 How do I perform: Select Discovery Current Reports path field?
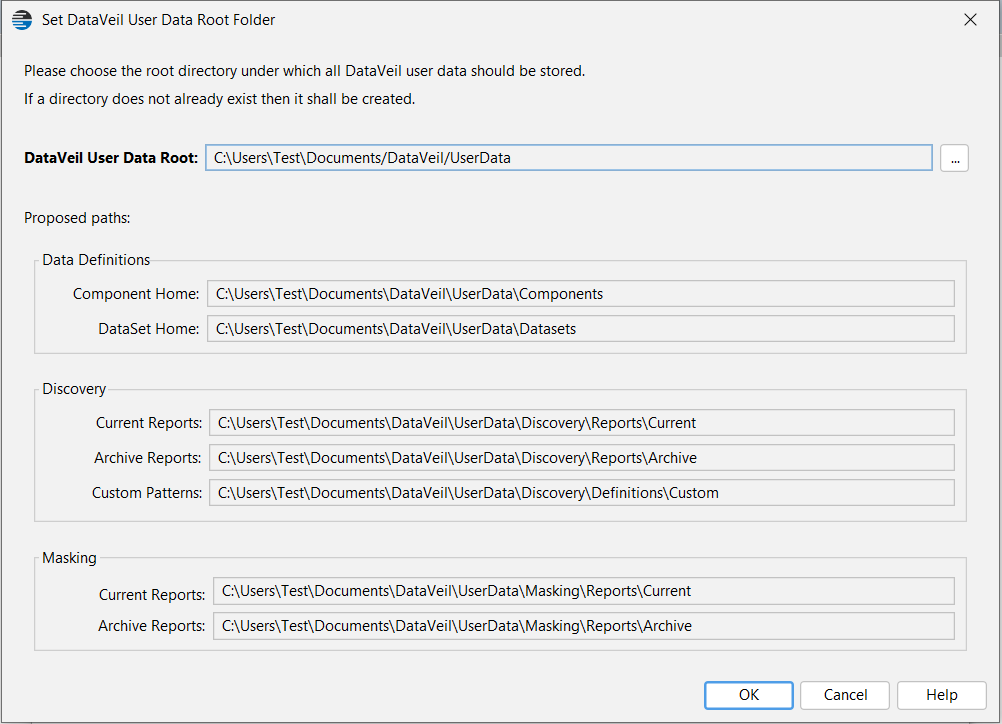(x=582, y=423)
